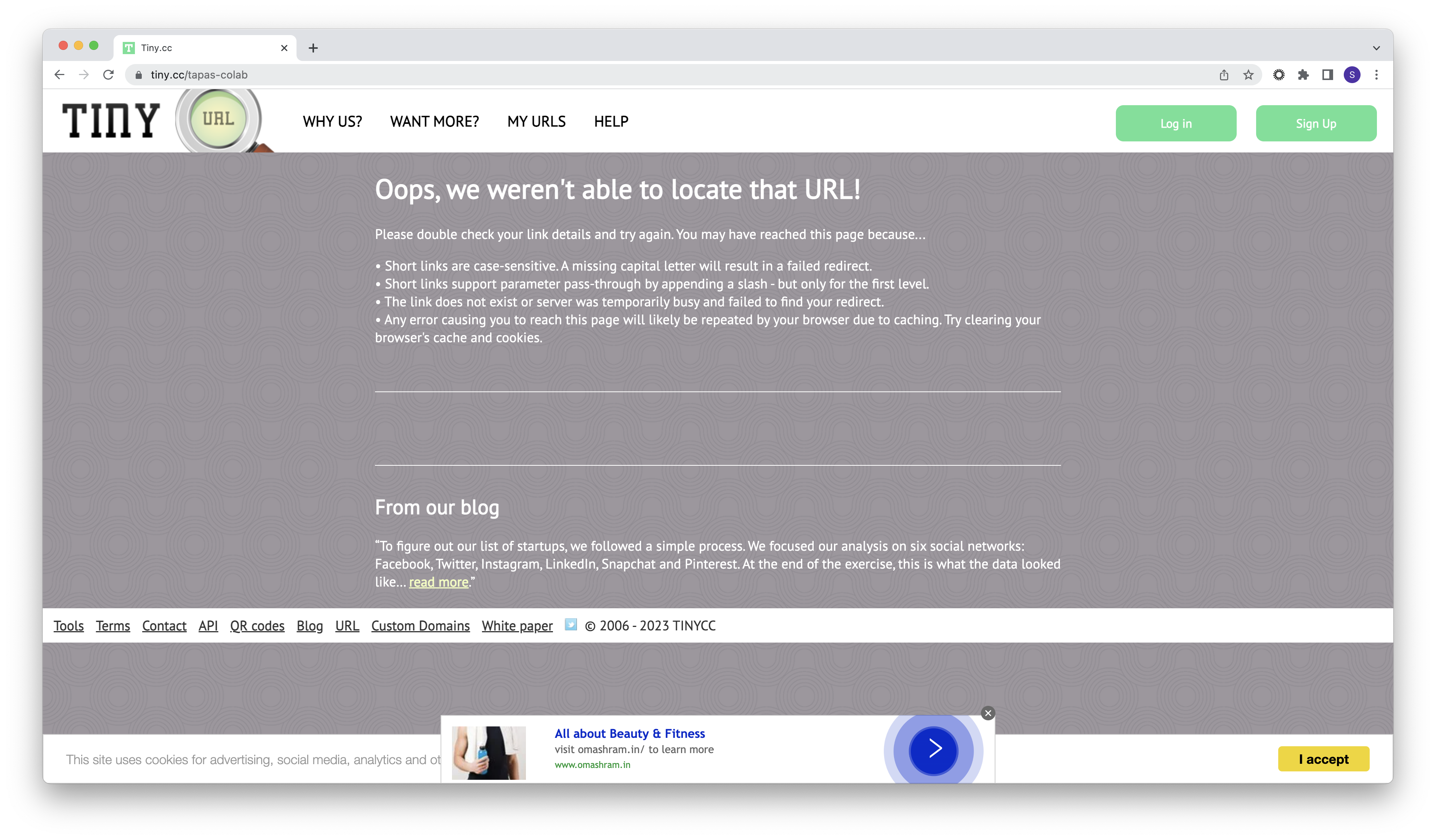Navigate back using the back arrow
Viewport: 1436px width, 840px height.
[59, 75]
